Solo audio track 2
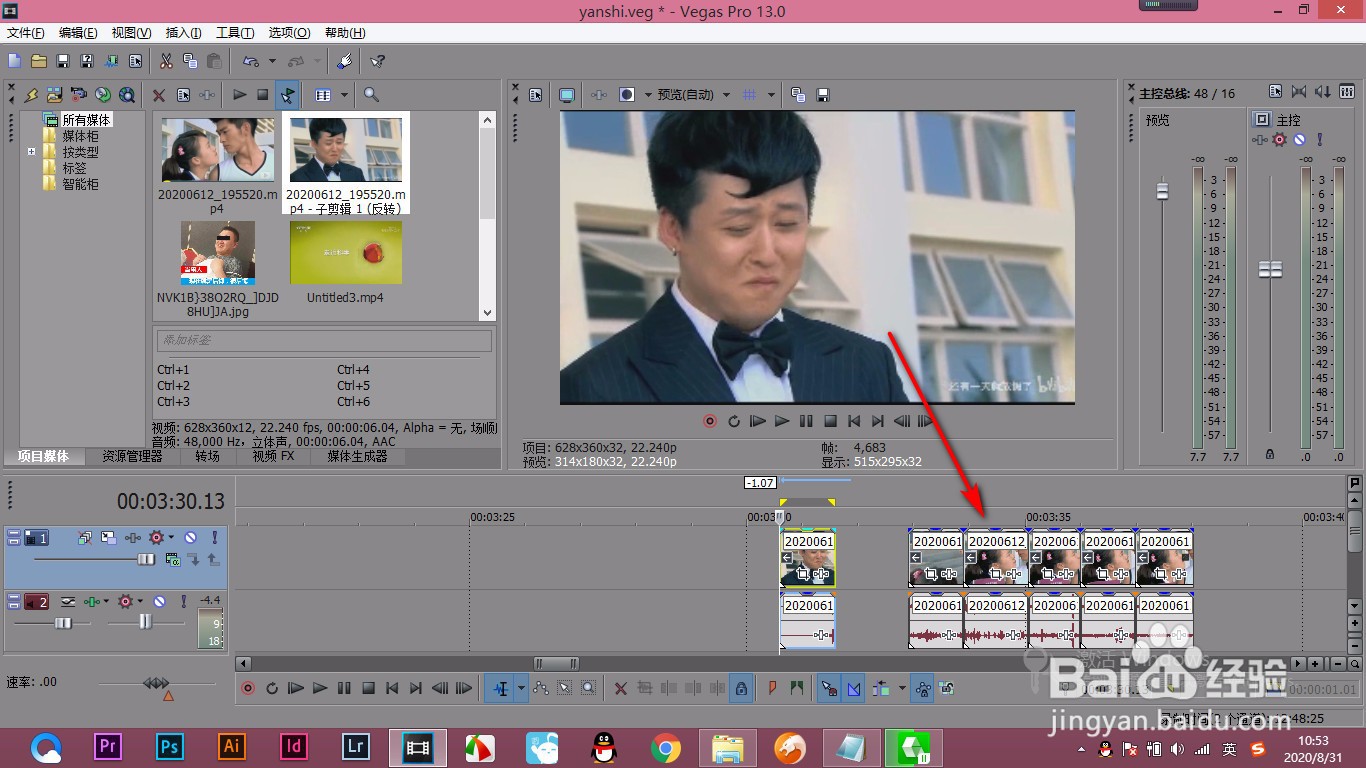Screen dimensions: 1366x768 click(183, 601)
